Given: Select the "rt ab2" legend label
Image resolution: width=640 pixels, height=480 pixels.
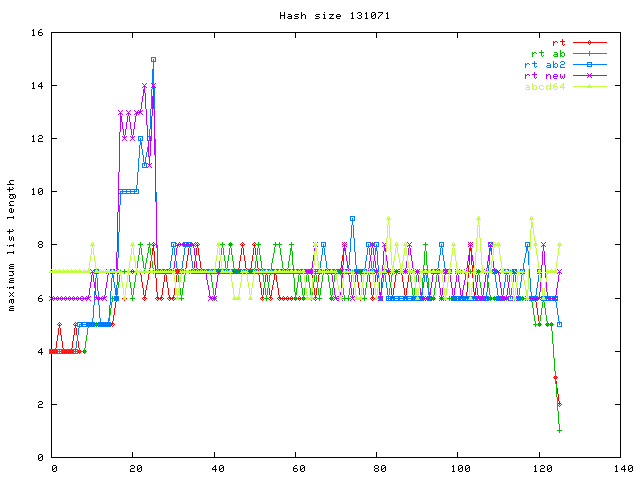Looking at the screenshot, I should point(545,64).
